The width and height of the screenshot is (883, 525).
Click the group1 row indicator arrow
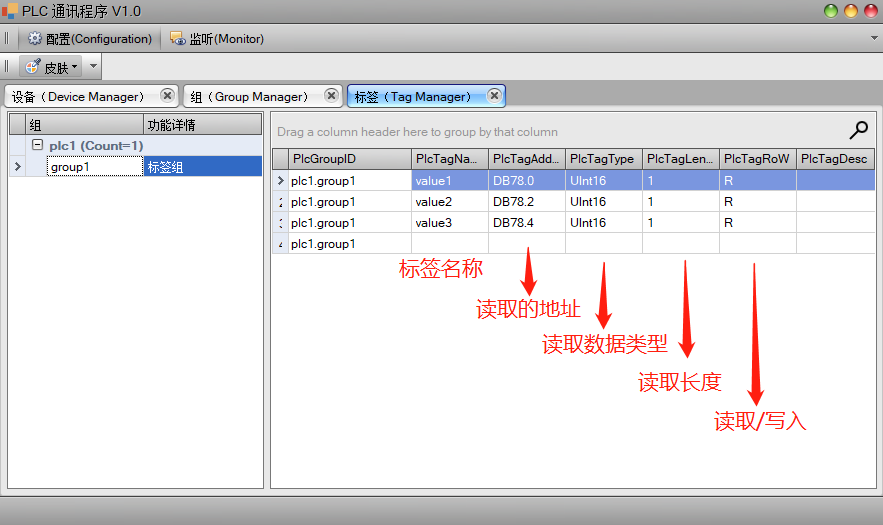17,167
